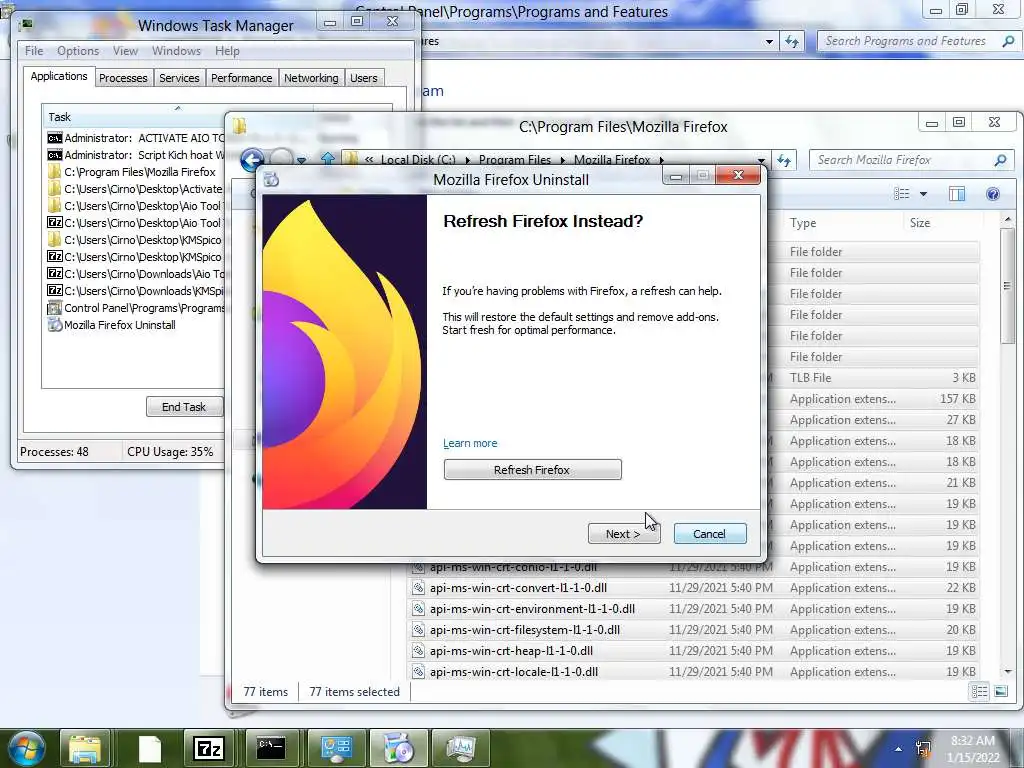Switch to the Users tab
Viewport: 1024px width, 768px height.
tap(364, 78)
